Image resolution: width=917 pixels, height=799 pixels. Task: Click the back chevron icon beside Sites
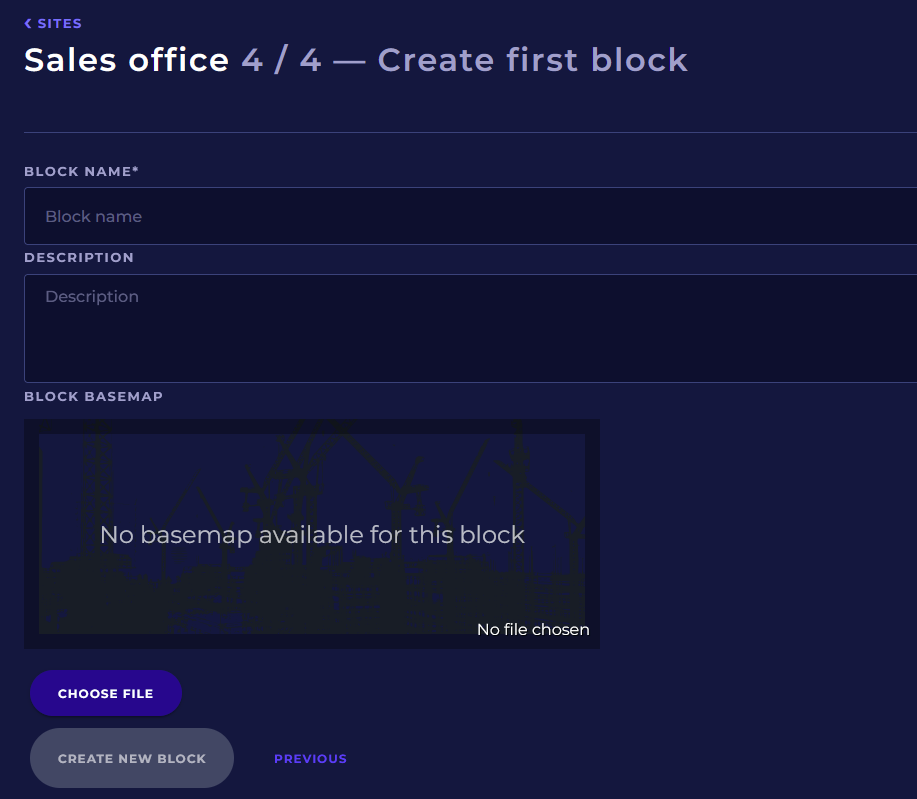[x=28, y=23]
